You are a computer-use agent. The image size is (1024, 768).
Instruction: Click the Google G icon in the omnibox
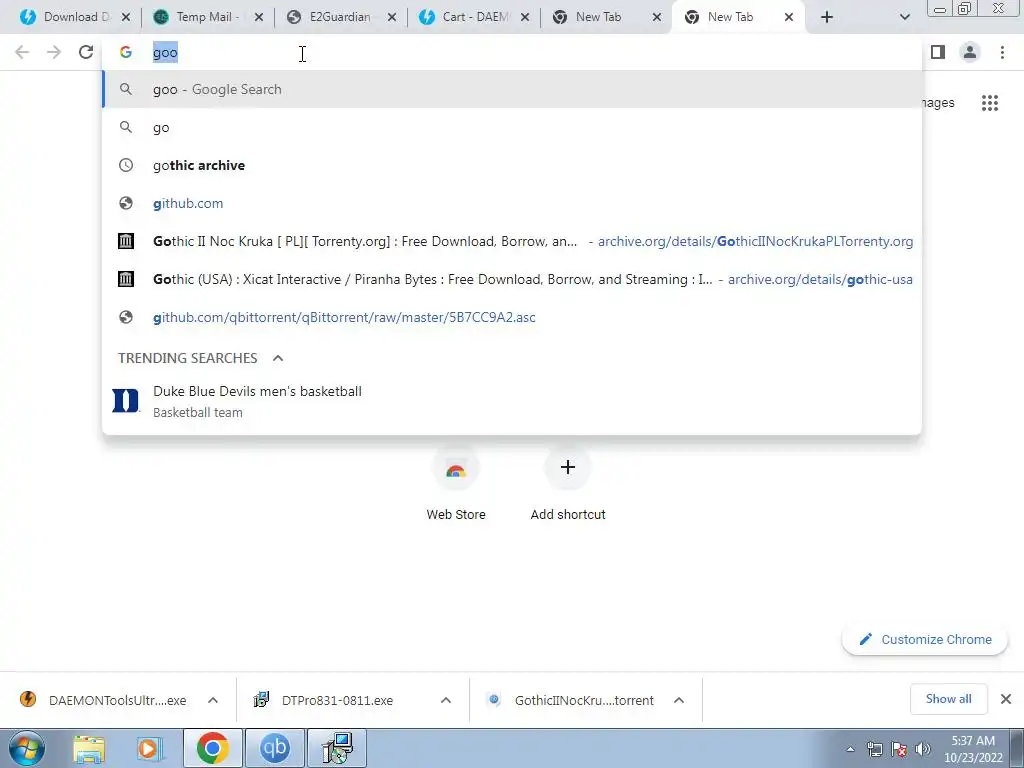(125, 52)
